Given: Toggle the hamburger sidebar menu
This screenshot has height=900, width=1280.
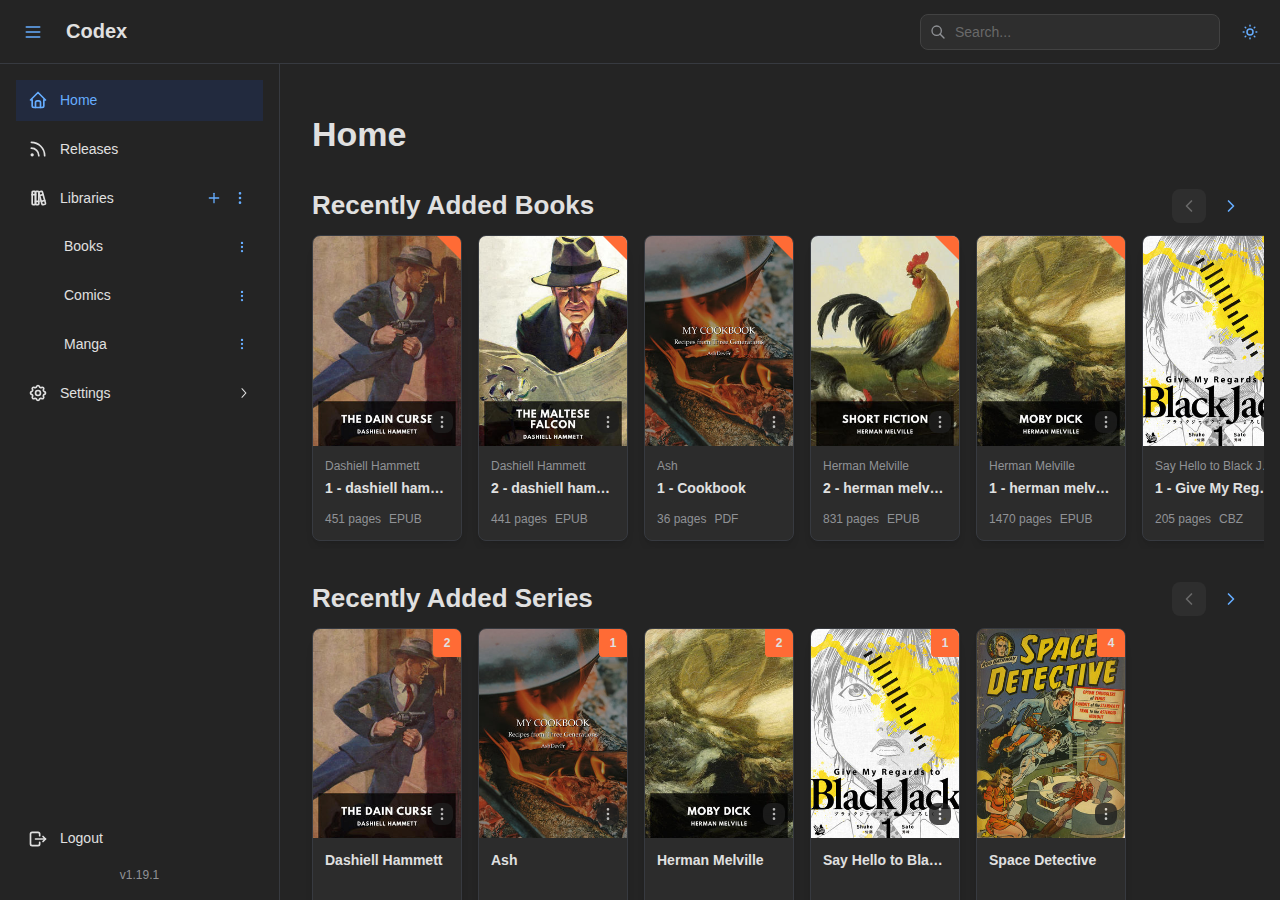Looking at the screenshot, I should pyautogui.click(x=33, y=32).
